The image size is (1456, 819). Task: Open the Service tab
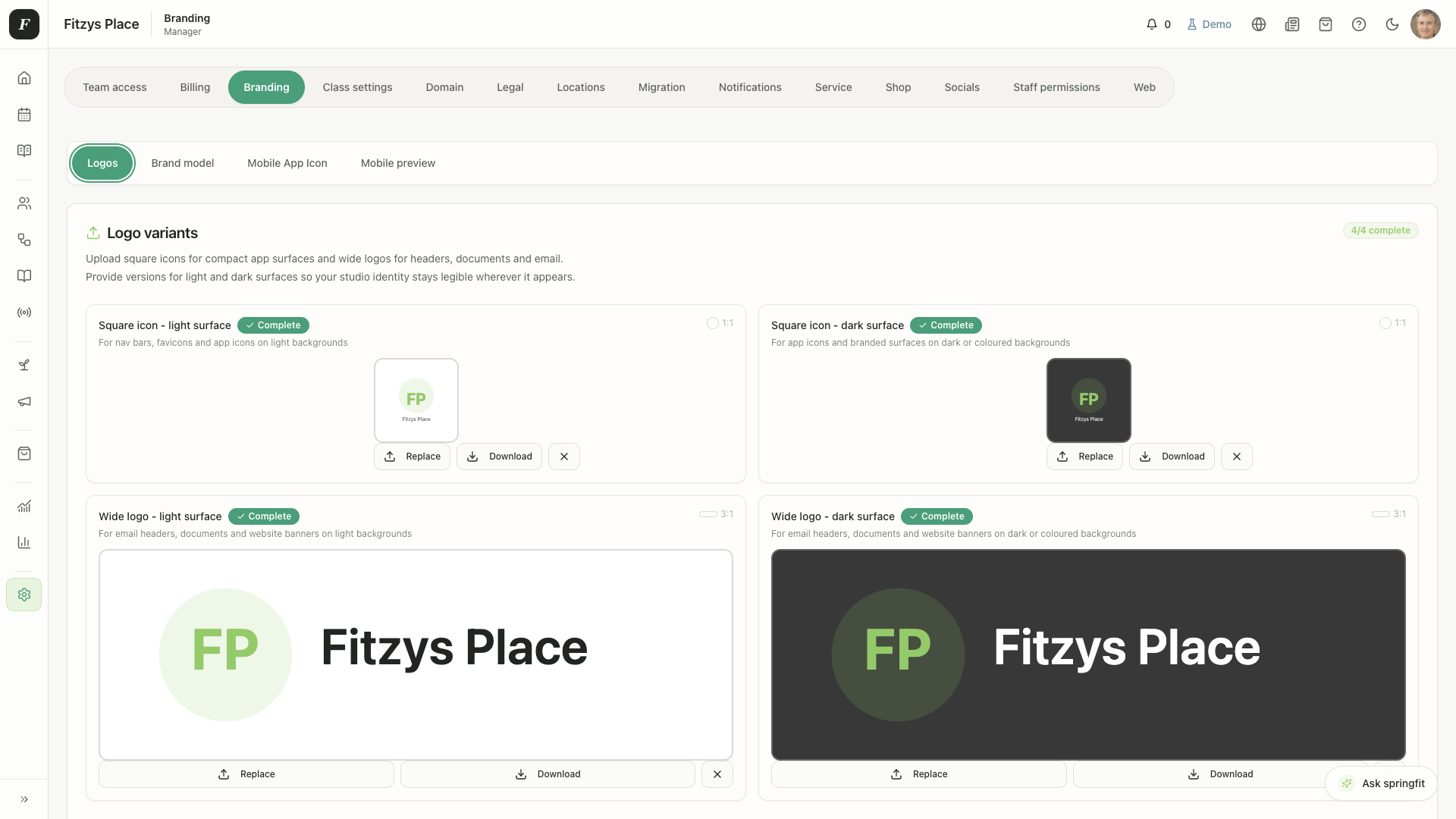[833, 87]
